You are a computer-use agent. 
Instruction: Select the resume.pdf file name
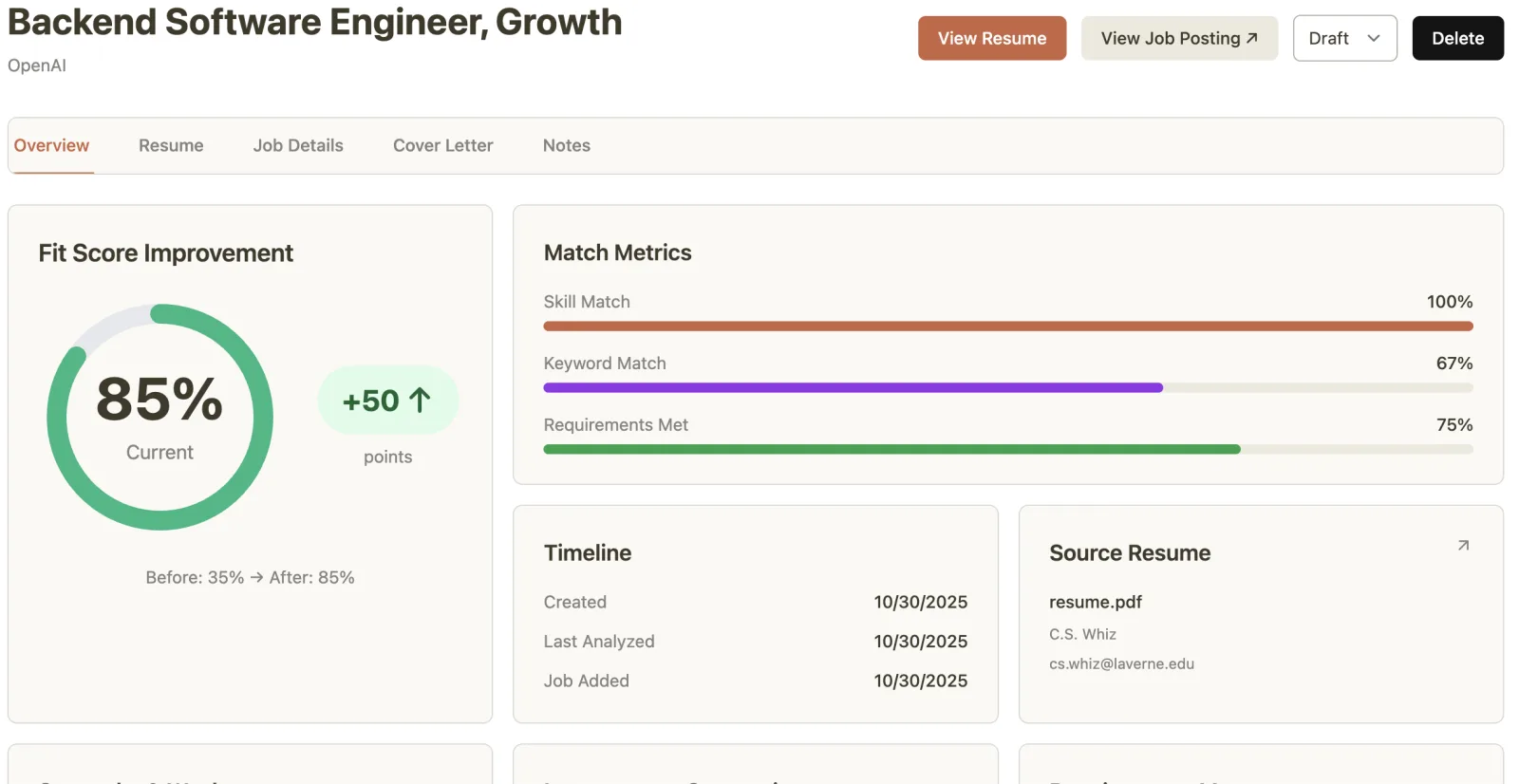coord(1096,602)
